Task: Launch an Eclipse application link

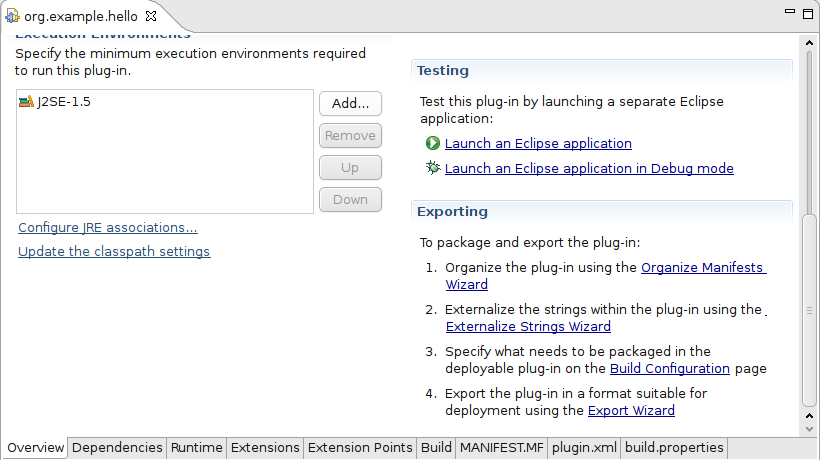Action: pos(538,143)
